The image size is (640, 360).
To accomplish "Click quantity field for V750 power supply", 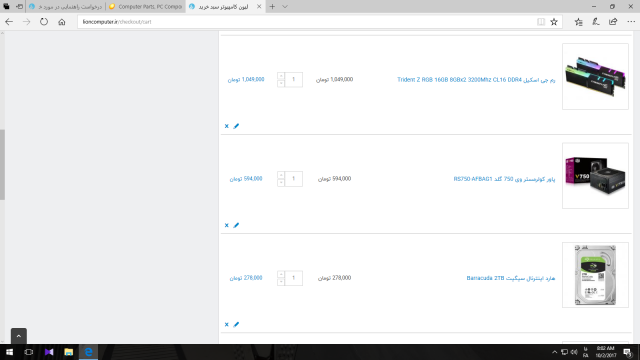I will click(x=293, y=179).
